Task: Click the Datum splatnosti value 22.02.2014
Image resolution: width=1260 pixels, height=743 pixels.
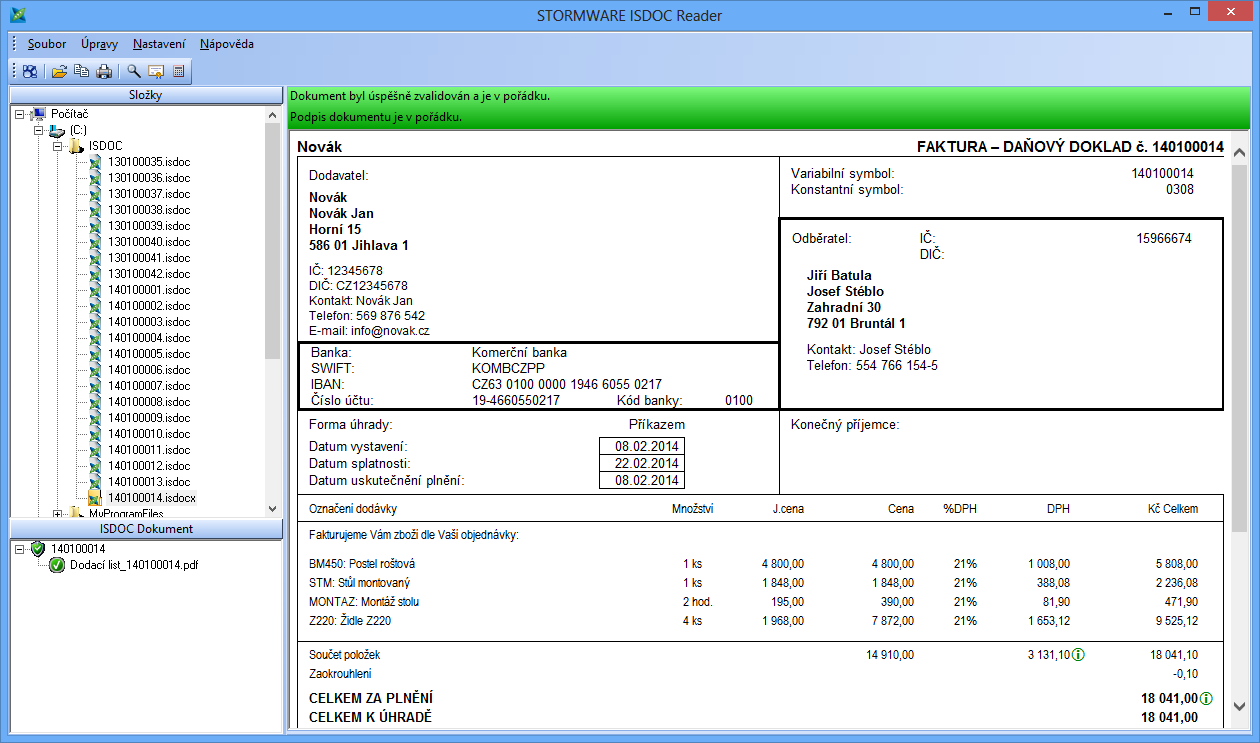Action: coord(647,464)
